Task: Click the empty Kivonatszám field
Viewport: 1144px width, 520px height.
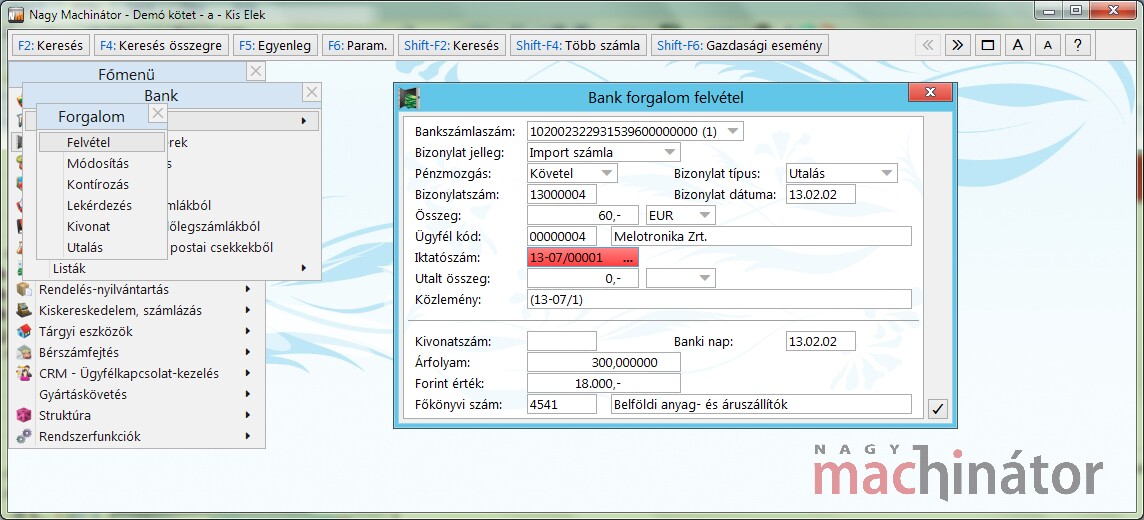Action: 561,341
